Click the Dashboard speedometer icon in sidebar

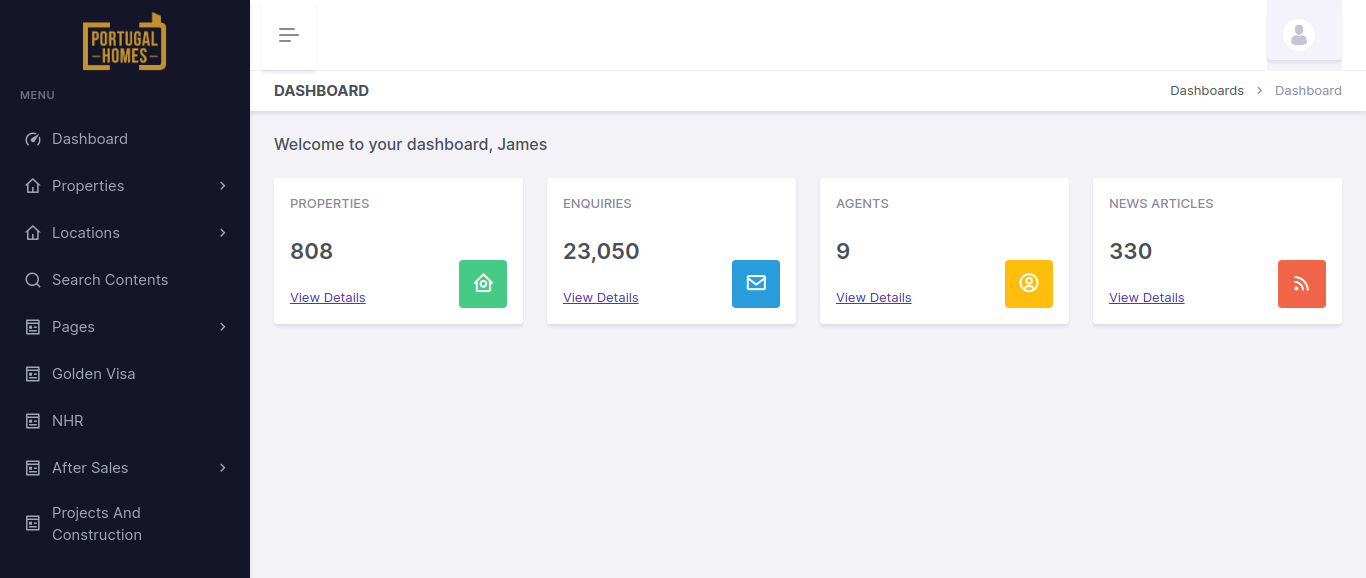pos(33,139)
